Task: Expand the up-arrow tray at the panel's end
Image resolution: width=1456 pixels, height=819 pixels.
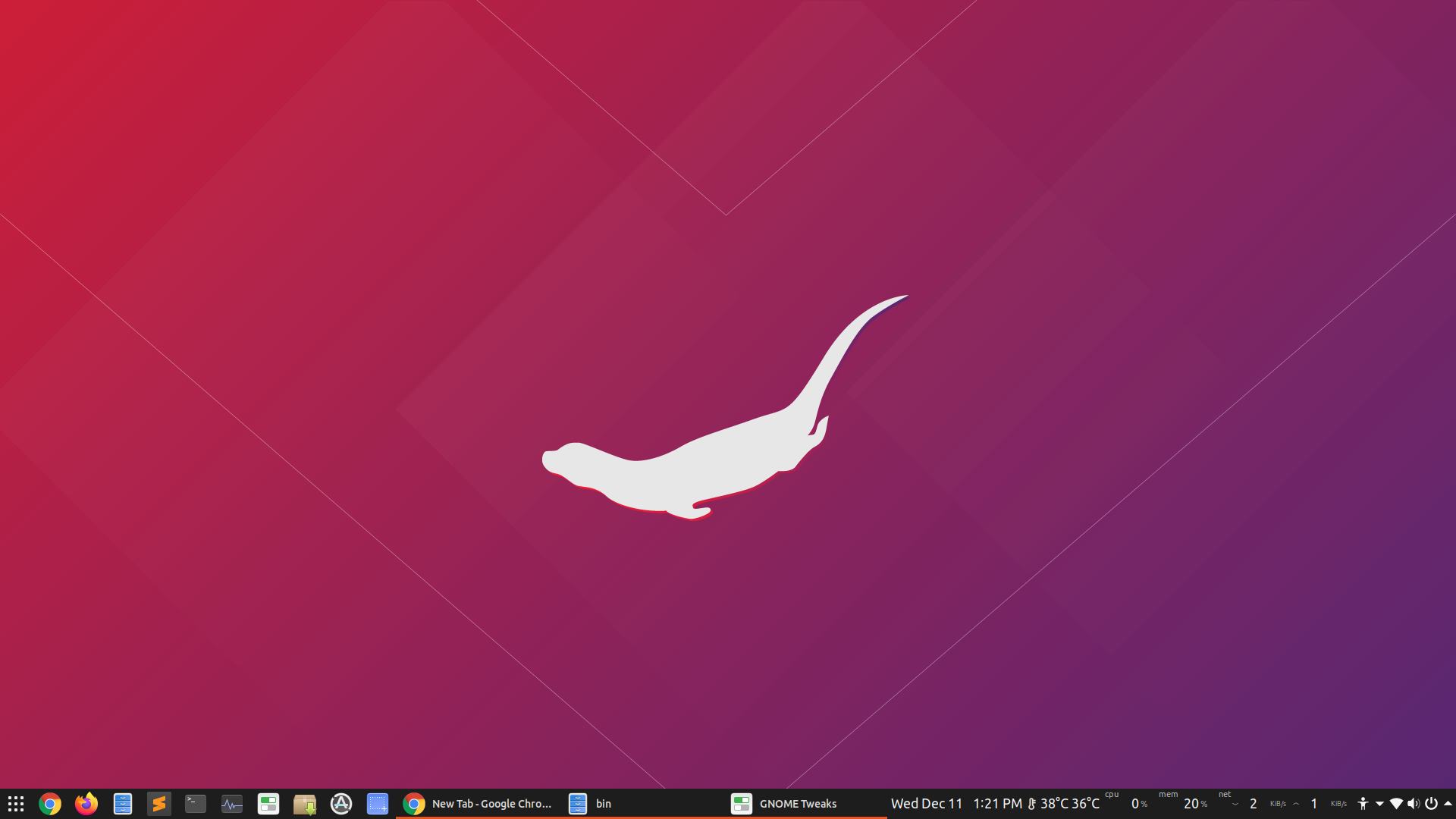Action: pyautogui.click(x=1448, y=804)
